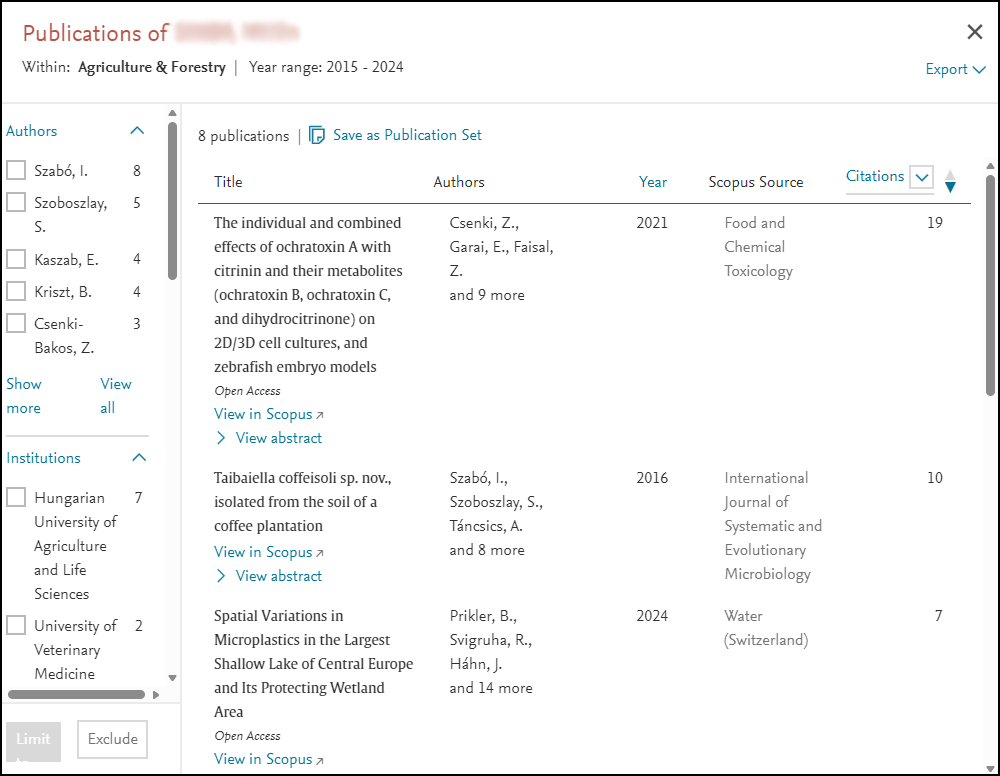Viewport: 1000px width, 776px height.
Task: View all authors link
Action: pyautogui.click(x=115, y=396)
